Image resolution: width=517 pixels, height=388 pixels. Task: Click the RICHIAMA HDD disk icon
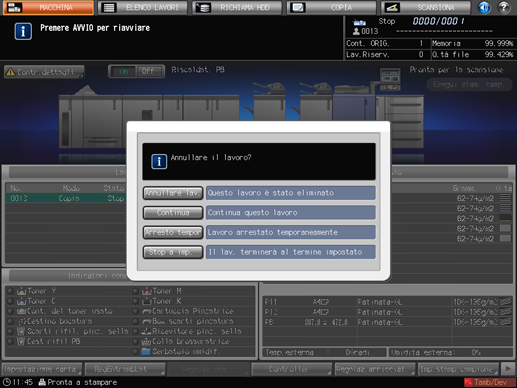coord(203,7)
